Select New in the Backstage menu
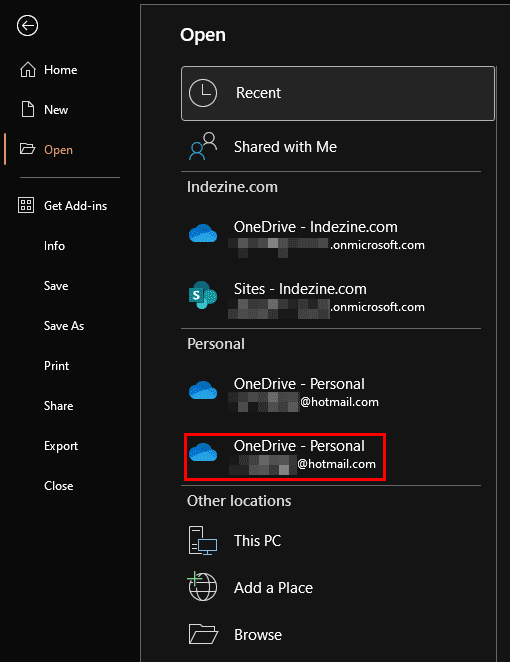This screenshot has height=662, width=510. [x=56, y=110]
